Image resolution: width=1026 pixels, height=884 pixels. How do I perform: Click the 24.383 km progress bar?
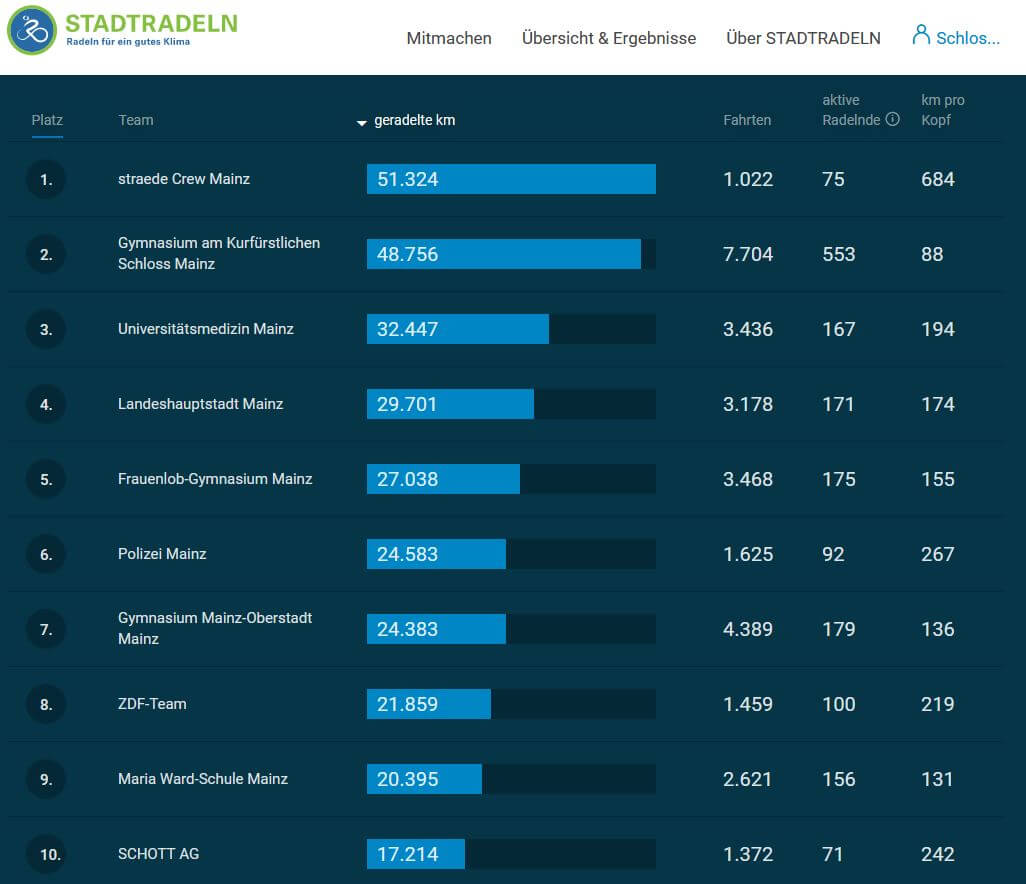[511, 629]
